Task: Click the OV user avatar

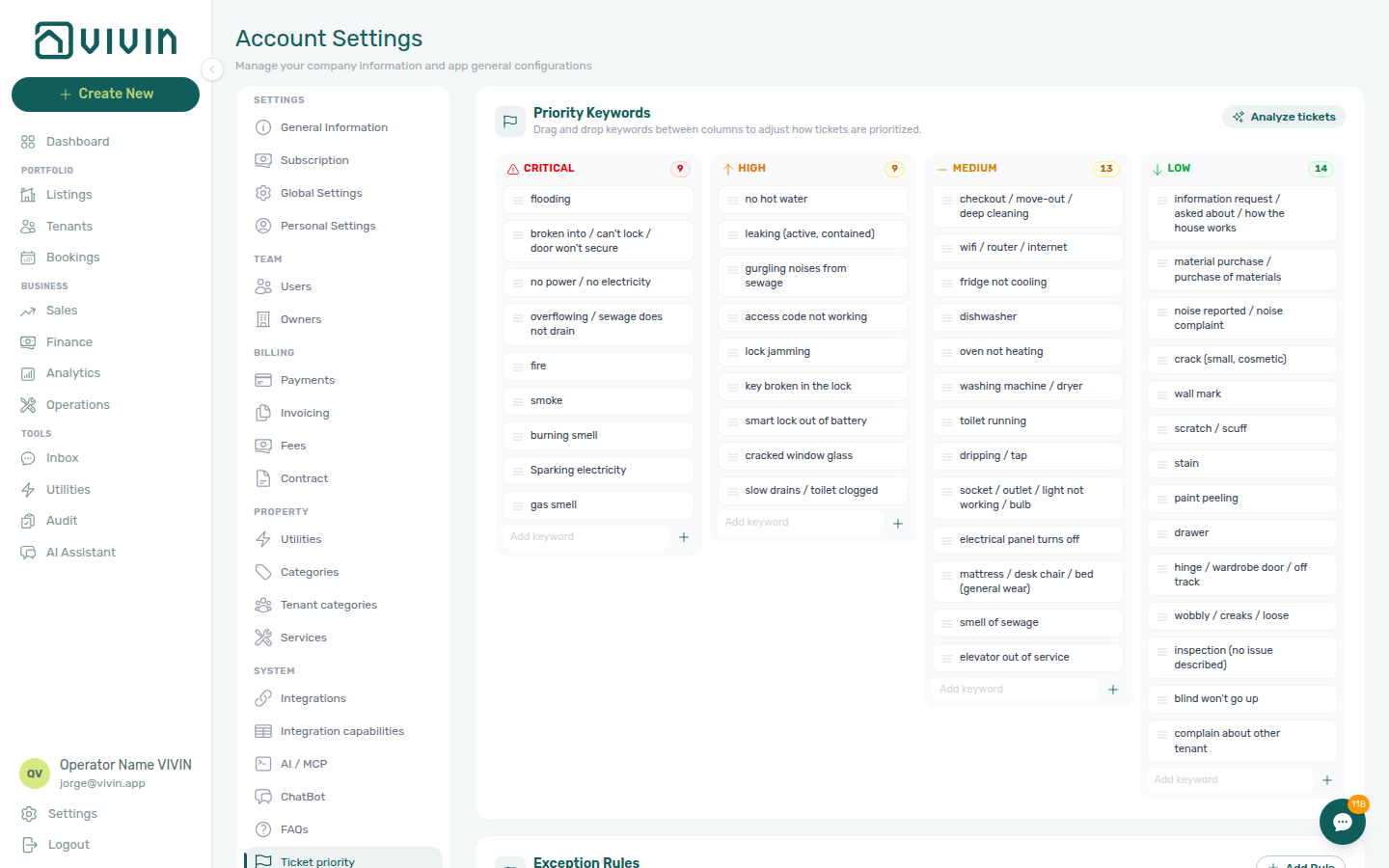Action: pos(35,773)
